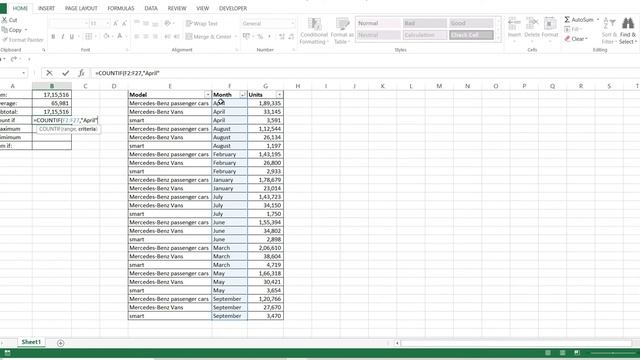The image size is (640, 360).
Task: Open the DATA tab
Action: coord(151,8)
